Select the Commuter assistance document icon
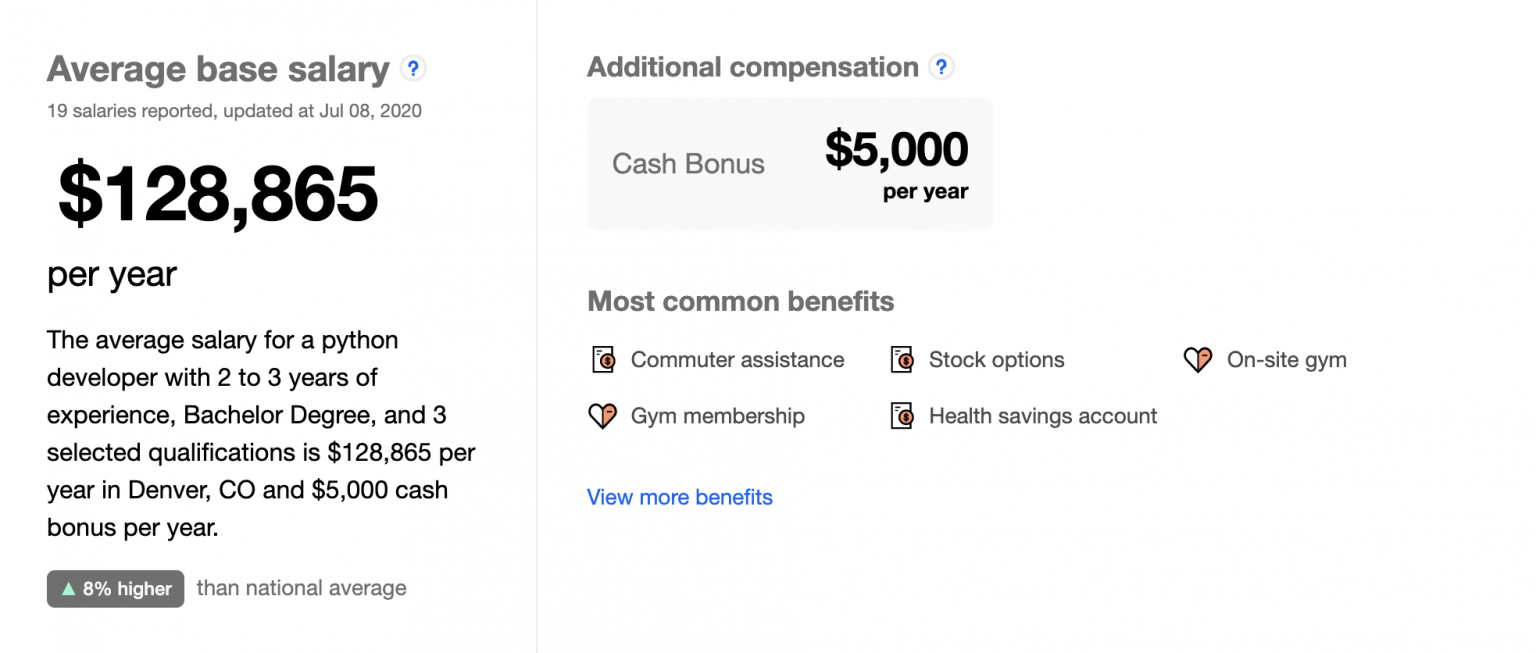1536x653 pixels. (x=604, y=359)
